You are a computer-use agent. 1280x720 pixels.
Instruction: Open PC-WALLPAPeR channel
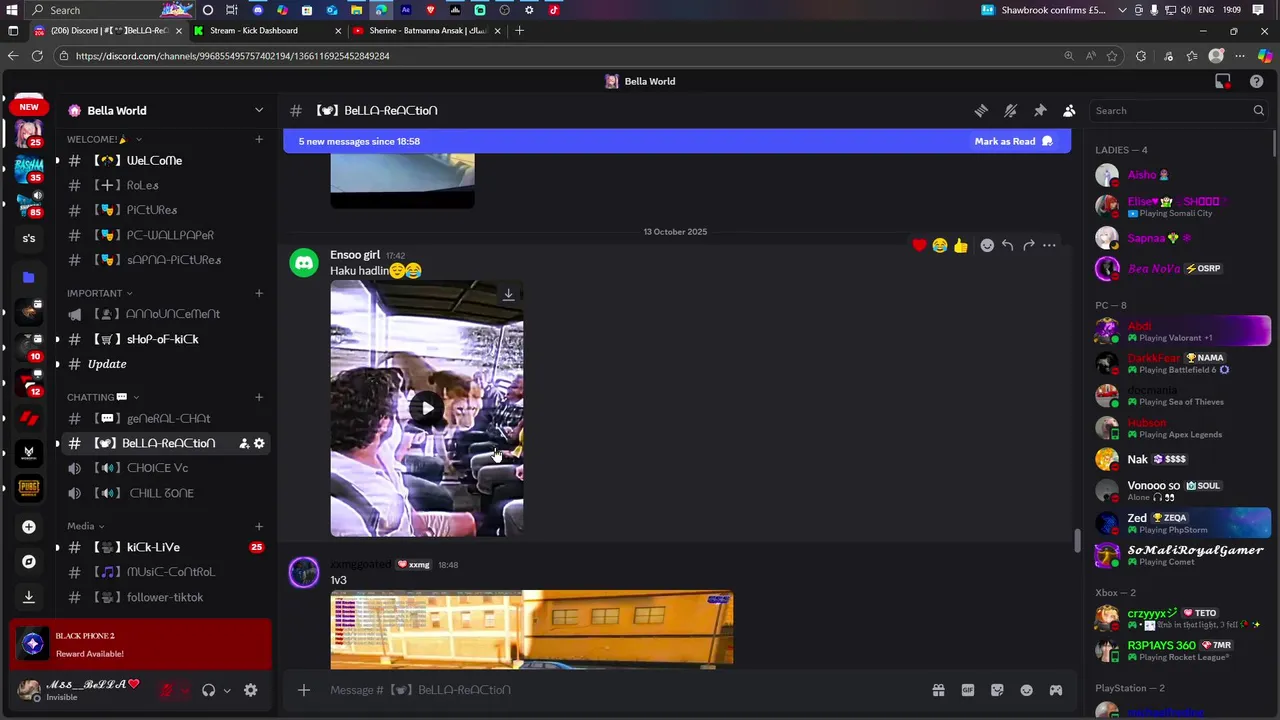(x=165, y=235)
